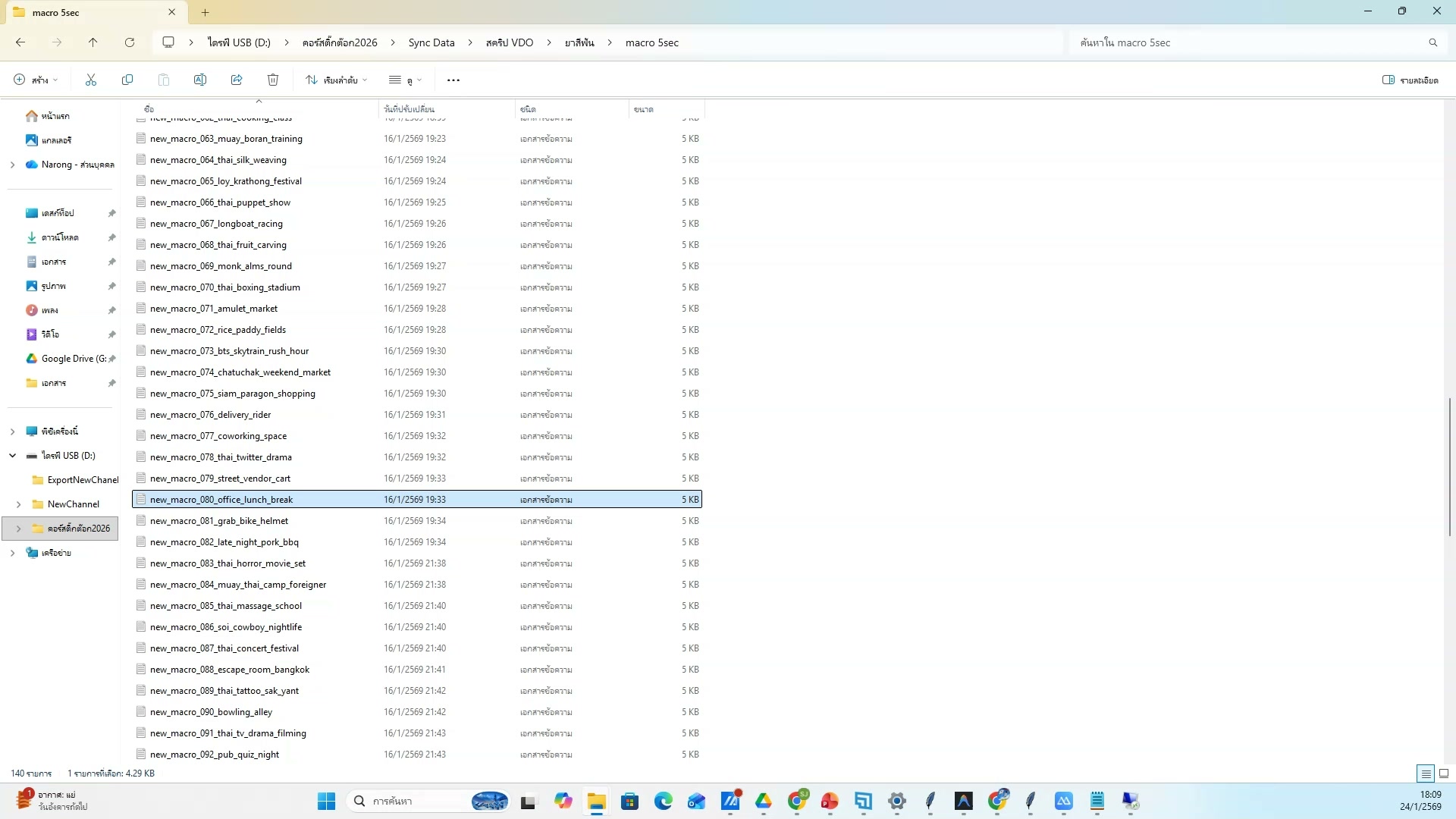Open the New item dropdown button
1456x819 pixels.
[36, 80]
